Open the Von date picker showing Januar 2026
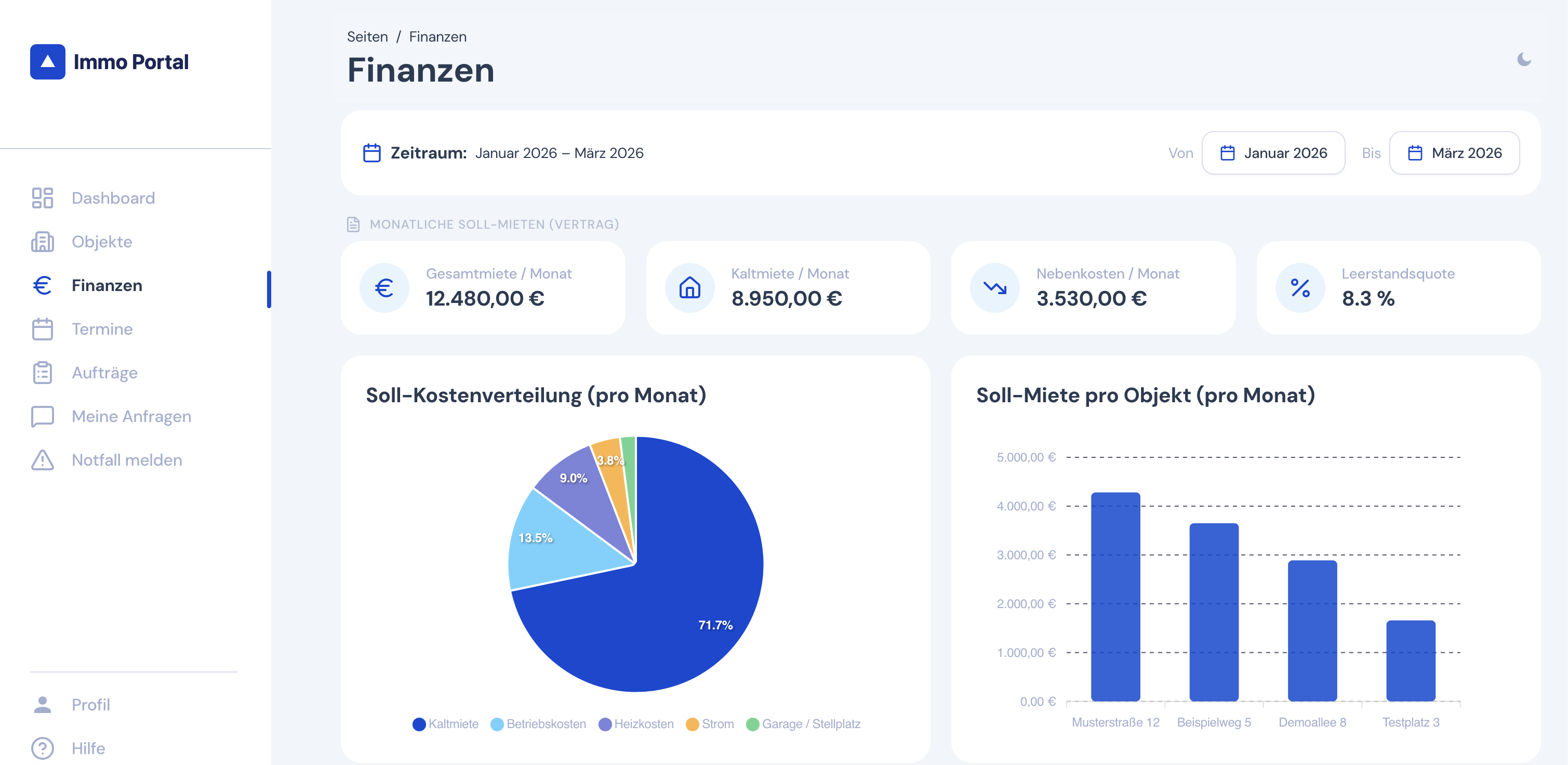Screen dimensions: 1568x765 (1273, 153)
